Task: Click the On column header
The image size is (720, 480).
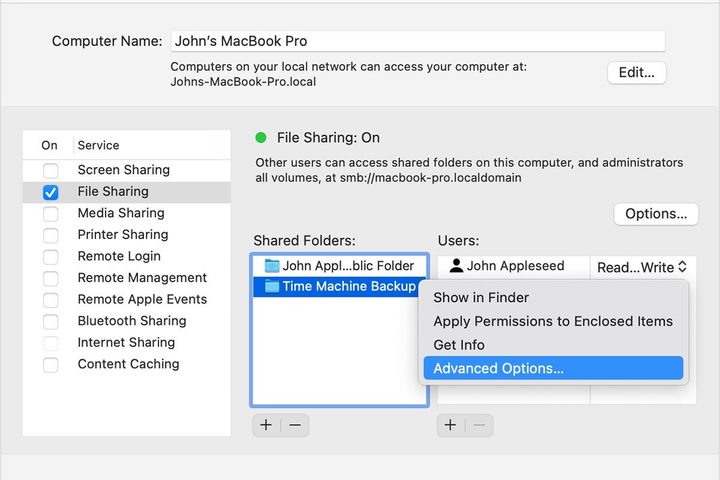Action: [49, 146]
